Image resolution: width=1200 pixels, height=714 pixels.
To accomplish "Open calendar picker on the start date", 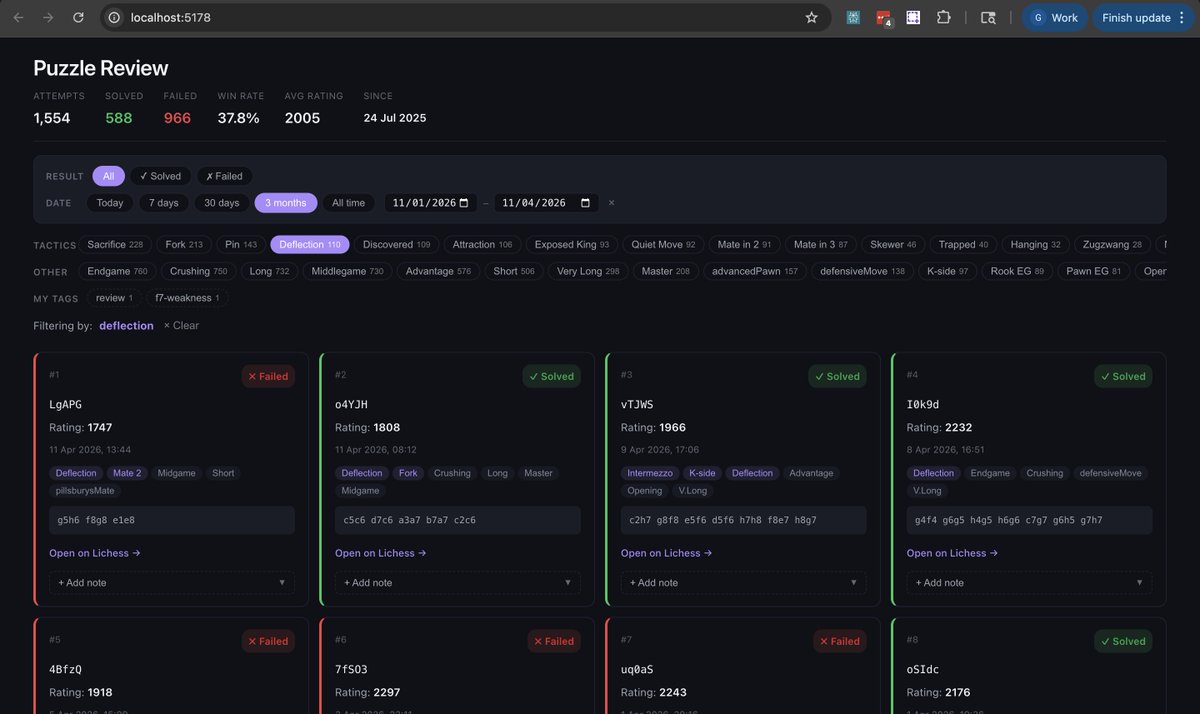I will click(463, 203).
